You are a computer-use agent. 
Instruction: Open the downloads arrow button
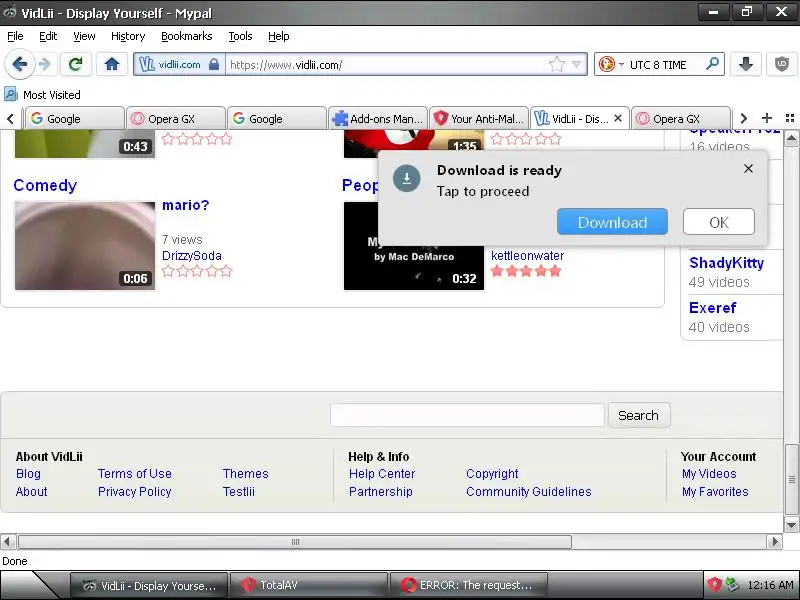click(x=745, y=64)
